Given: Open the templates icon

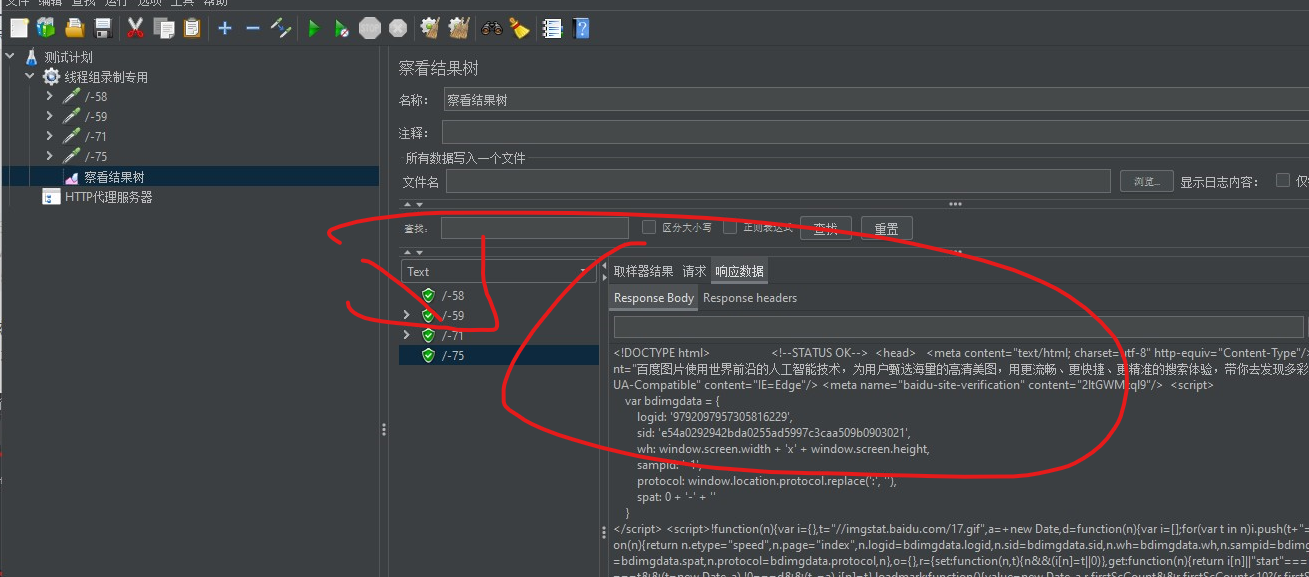Looking at the screenshot, I should (46, 29).
